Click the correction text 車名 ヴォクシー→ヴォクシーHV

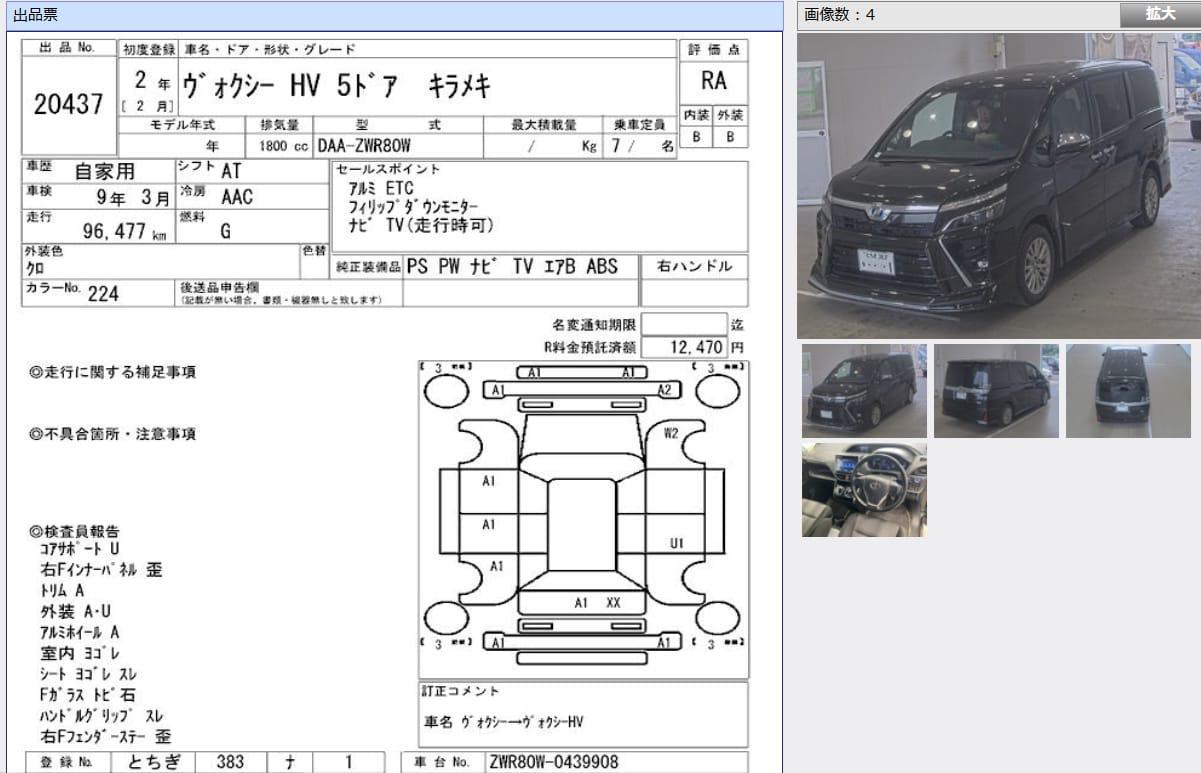click(x=504, y=722)
